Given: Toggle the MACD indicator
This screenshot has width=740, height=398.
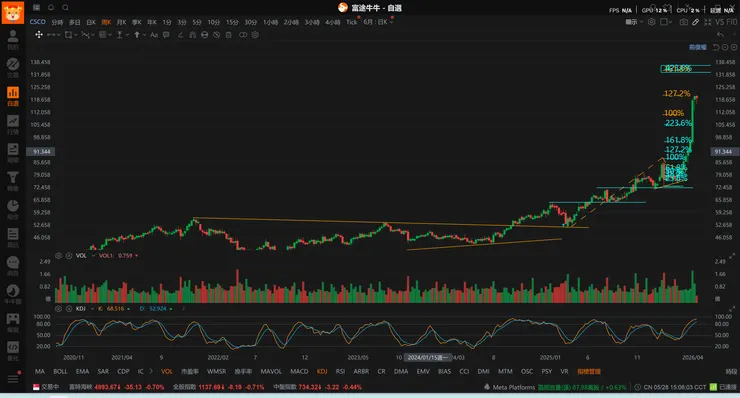Looking at the screenshot, I should tap(299, 372).
